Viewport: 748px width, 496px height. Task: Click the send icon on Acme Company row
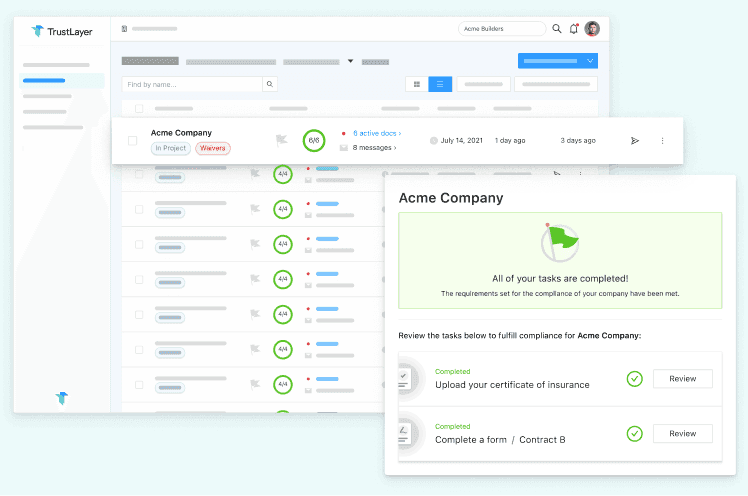635,141
